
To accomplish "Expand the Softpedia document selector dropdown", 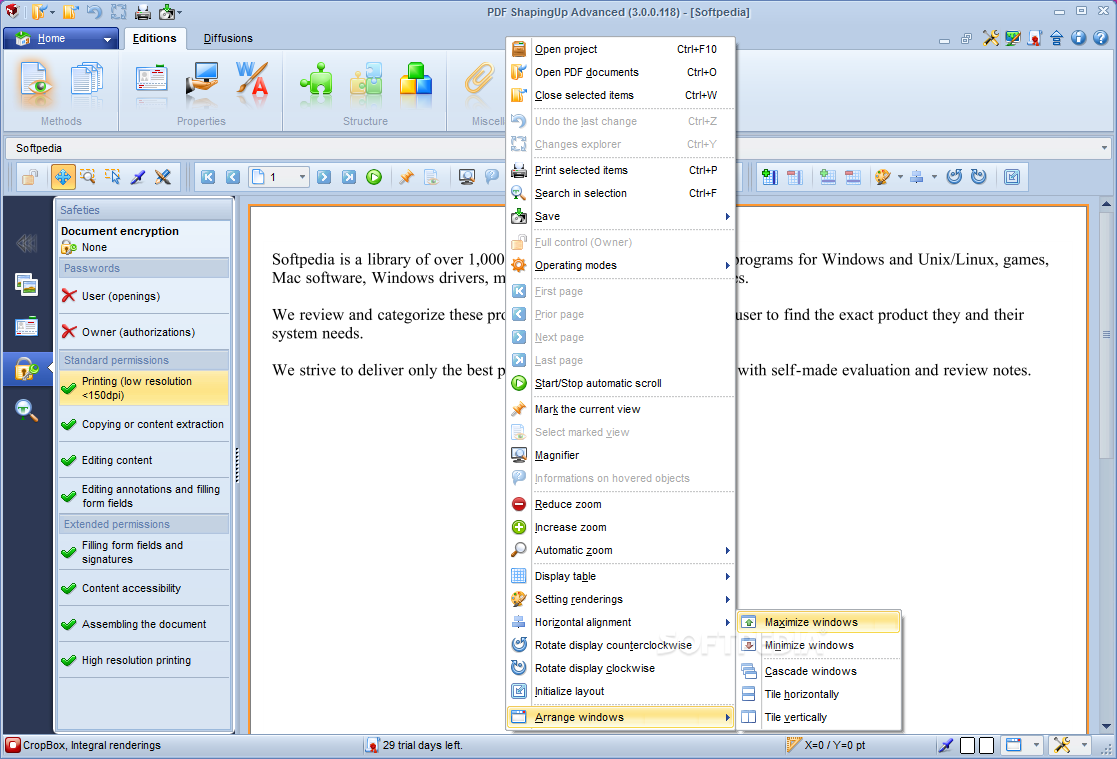I will click(x=1103, y=148).
